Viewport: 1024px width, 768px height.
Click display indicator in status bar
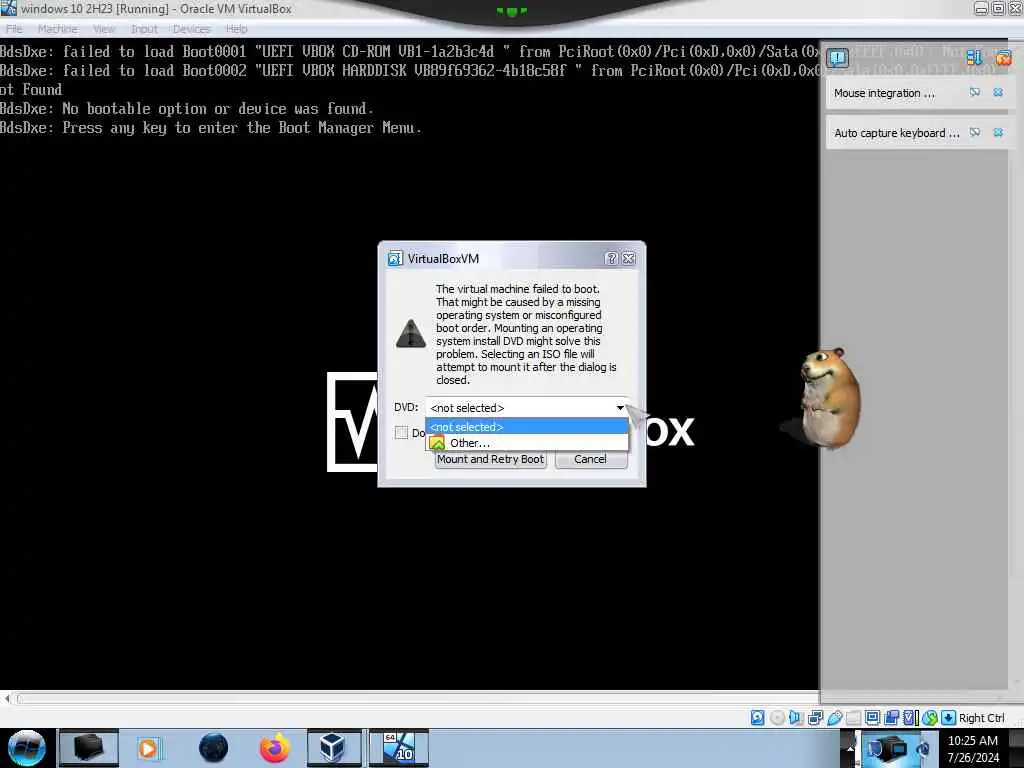[x=872, y=718]
